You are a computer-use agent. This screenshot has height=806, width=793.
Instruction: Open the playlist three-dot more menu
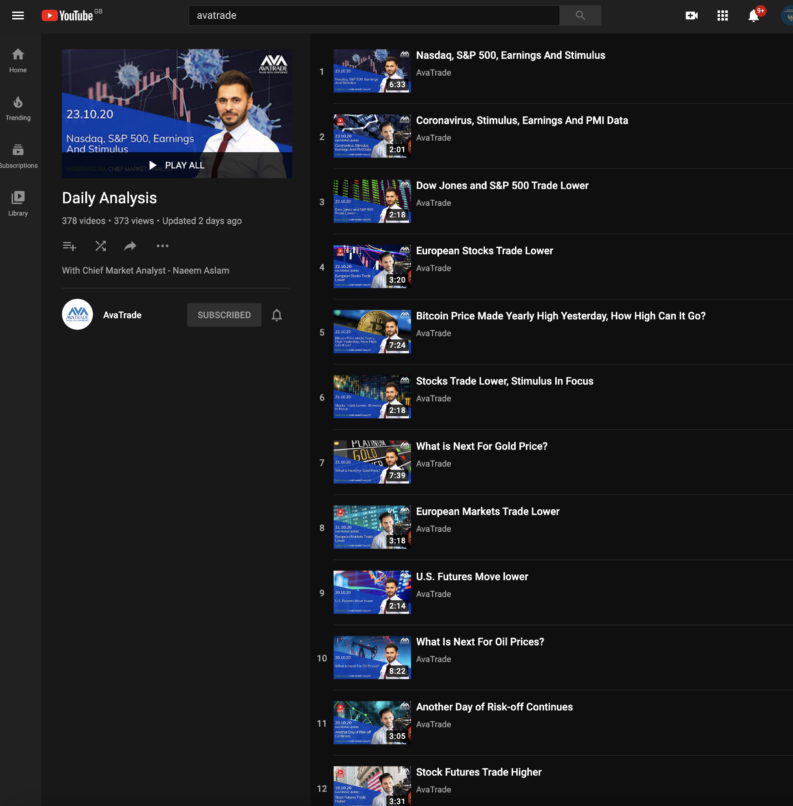click(162, 246)
